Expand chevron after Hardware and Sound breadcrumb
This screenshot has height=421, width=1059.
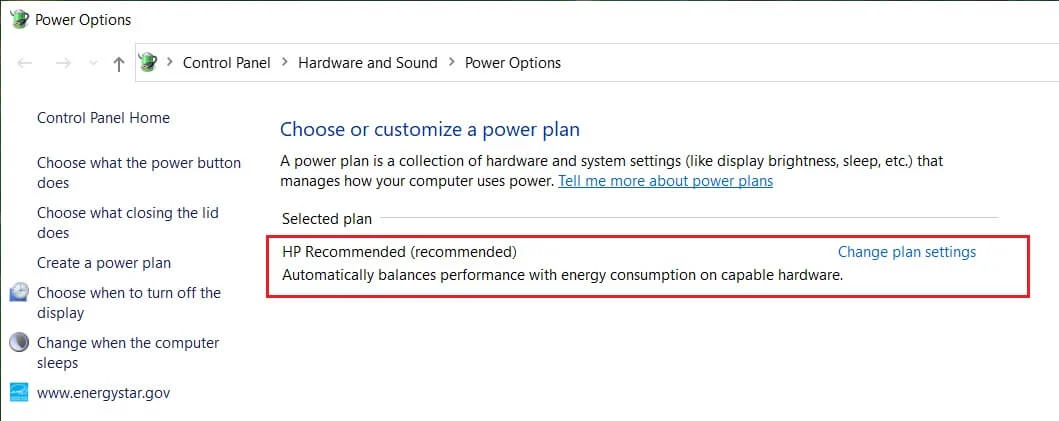pyautogui.click(x=451, y=63)
